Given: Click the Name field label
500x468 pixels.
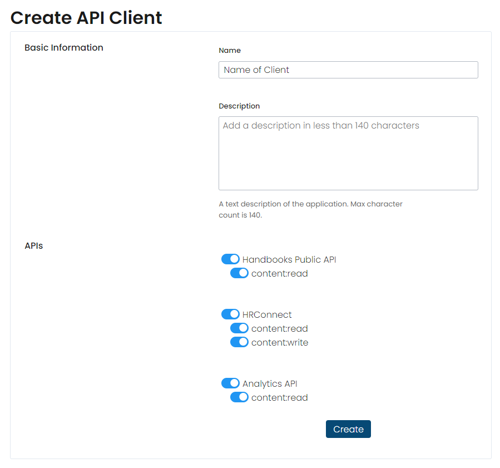Looking at the screenshot, I should point(230,50).
